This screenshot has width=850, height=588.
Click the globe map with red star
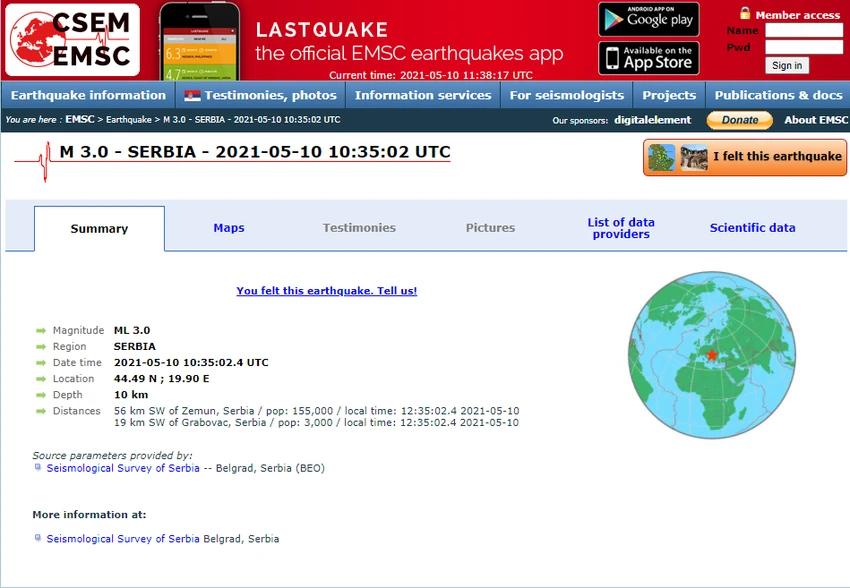[712, 355]
